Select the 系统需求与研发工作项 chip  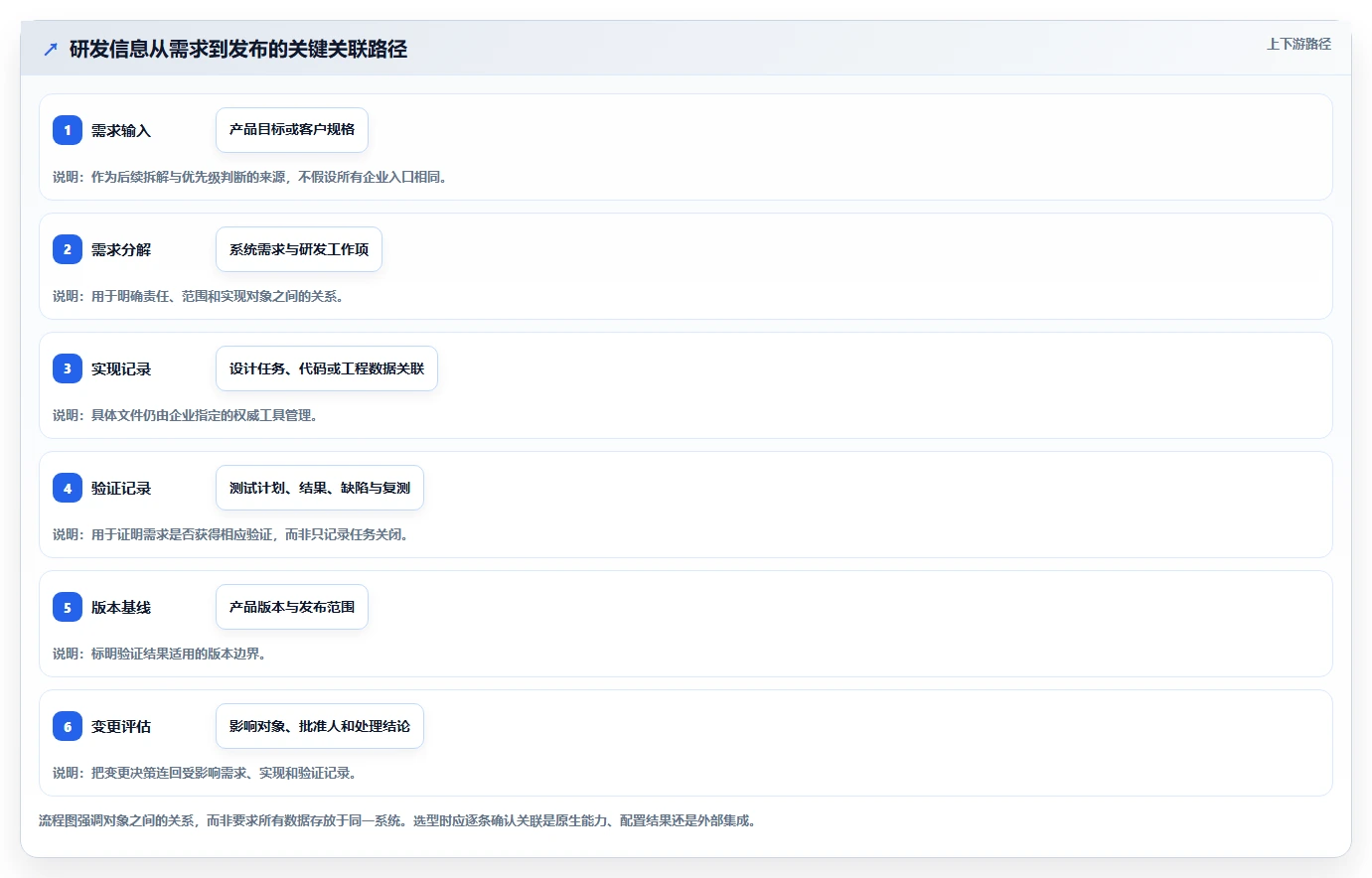[x=299, y=249]
